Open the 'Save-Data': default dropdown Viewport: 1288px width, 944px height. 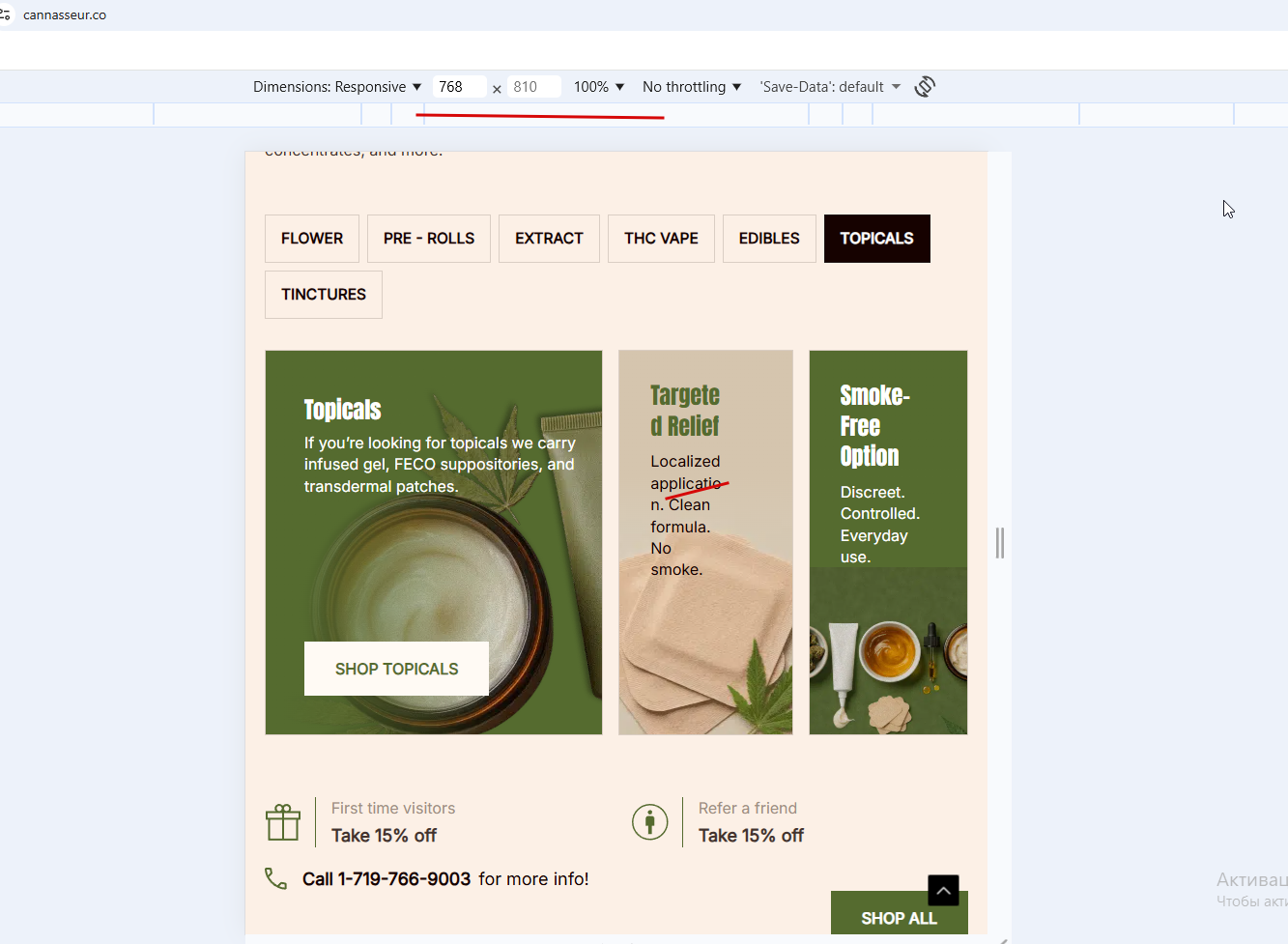[x=830, y=87]
